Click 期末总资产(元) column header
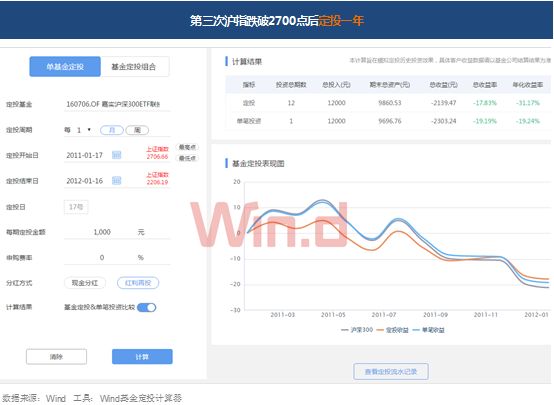The height and width of the screenshot is (405, 554). [390, 85]
